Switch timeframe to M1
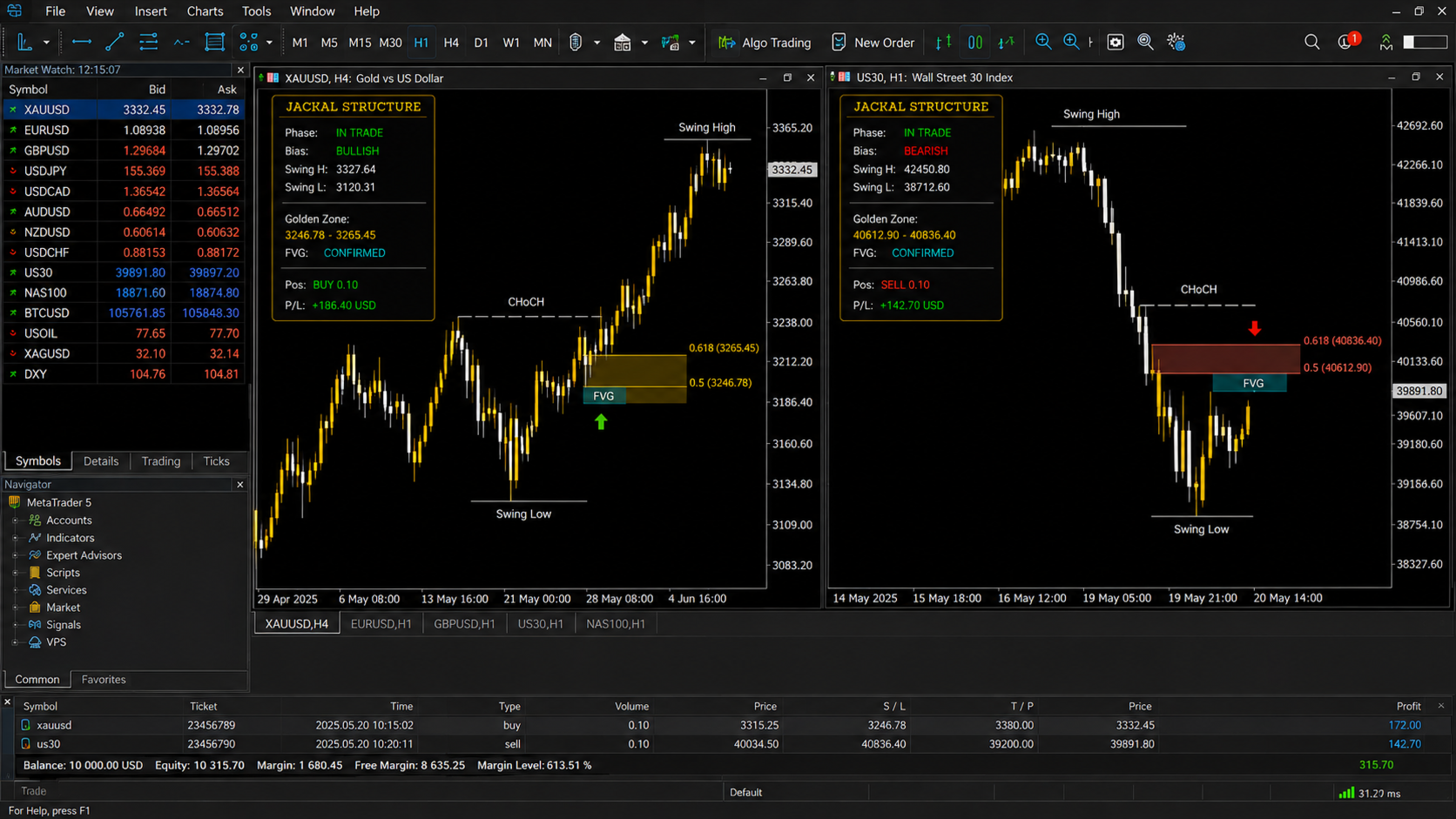Image resolution: width=1456 pixels, height=819 pixels. [x=300, y=42]
